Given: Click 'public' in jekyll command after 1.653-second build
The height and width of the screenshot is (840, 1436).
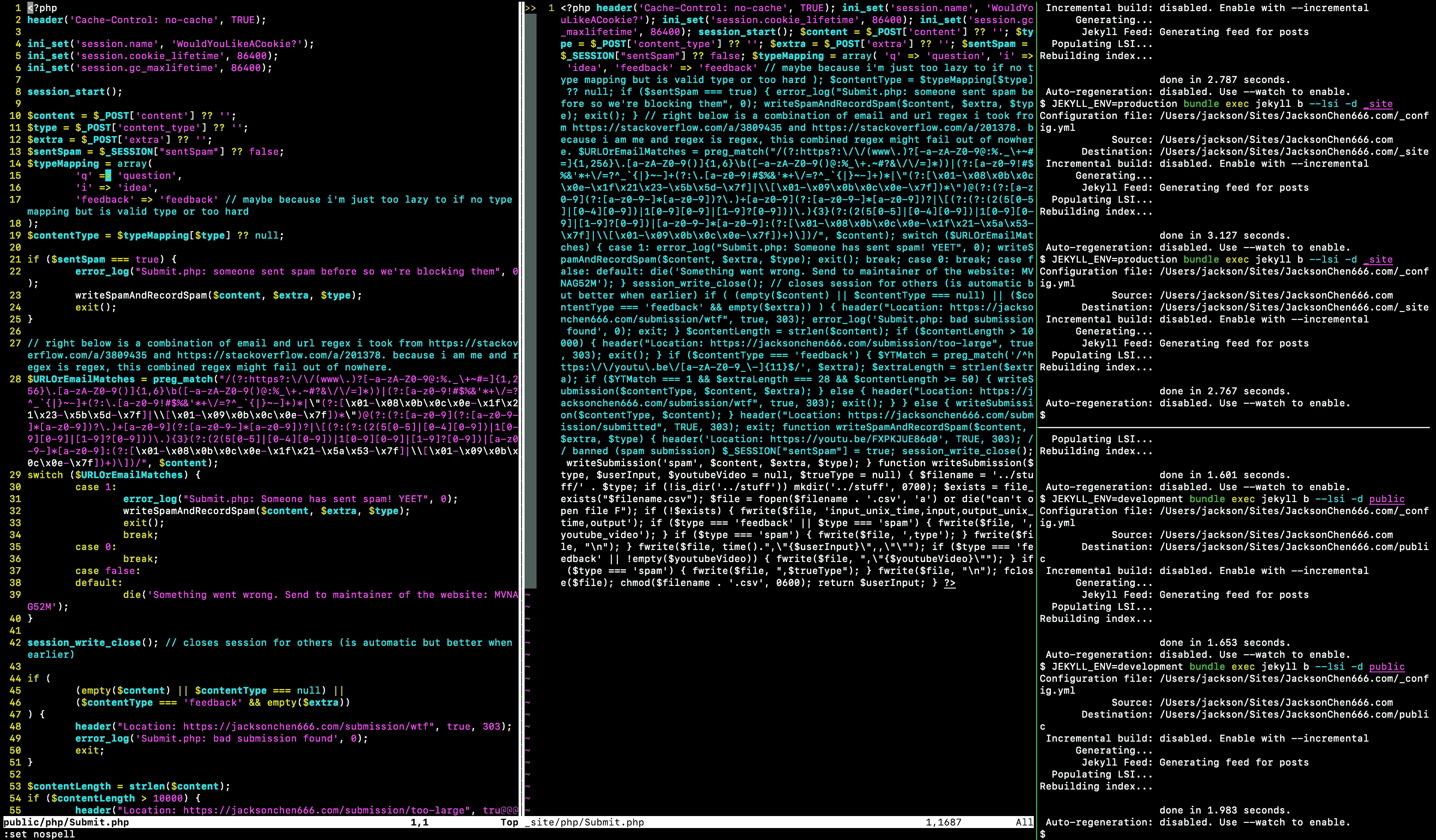Looking at the screenshot, I should tap(1386, 666).
